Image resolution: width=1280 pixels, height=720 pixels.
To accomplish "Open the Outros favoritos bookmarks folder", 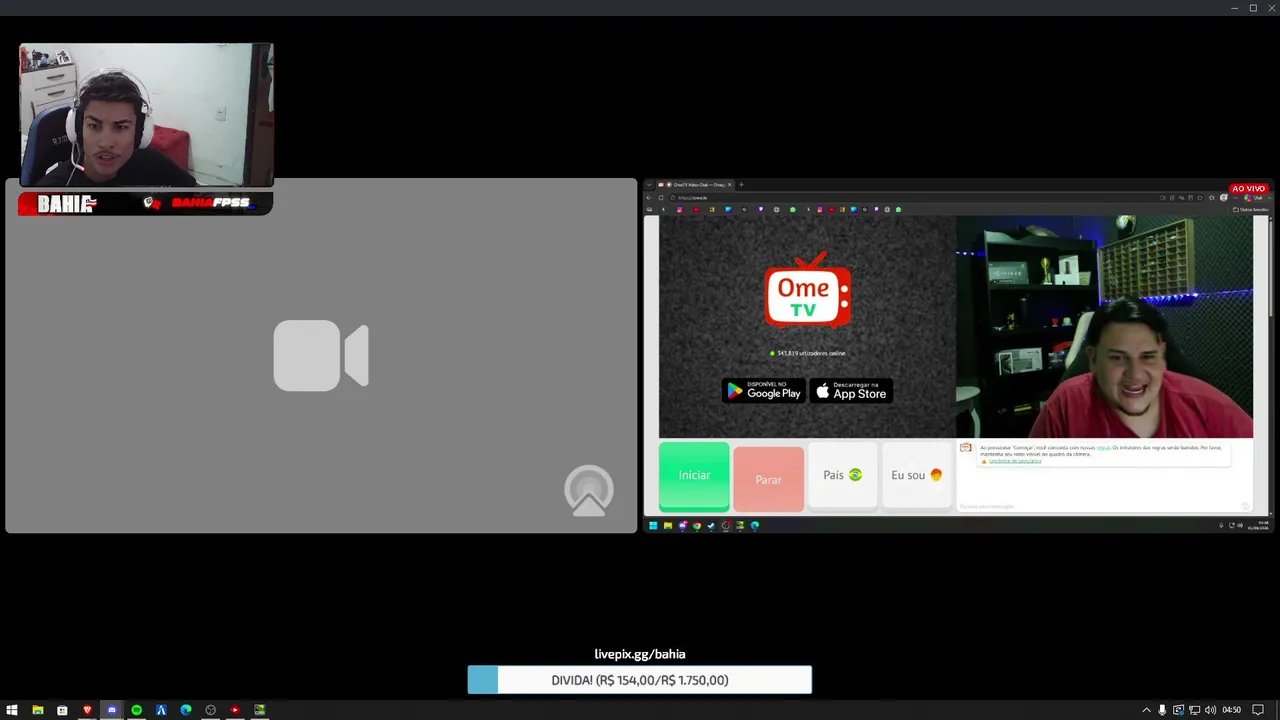I will point(1250,209).
